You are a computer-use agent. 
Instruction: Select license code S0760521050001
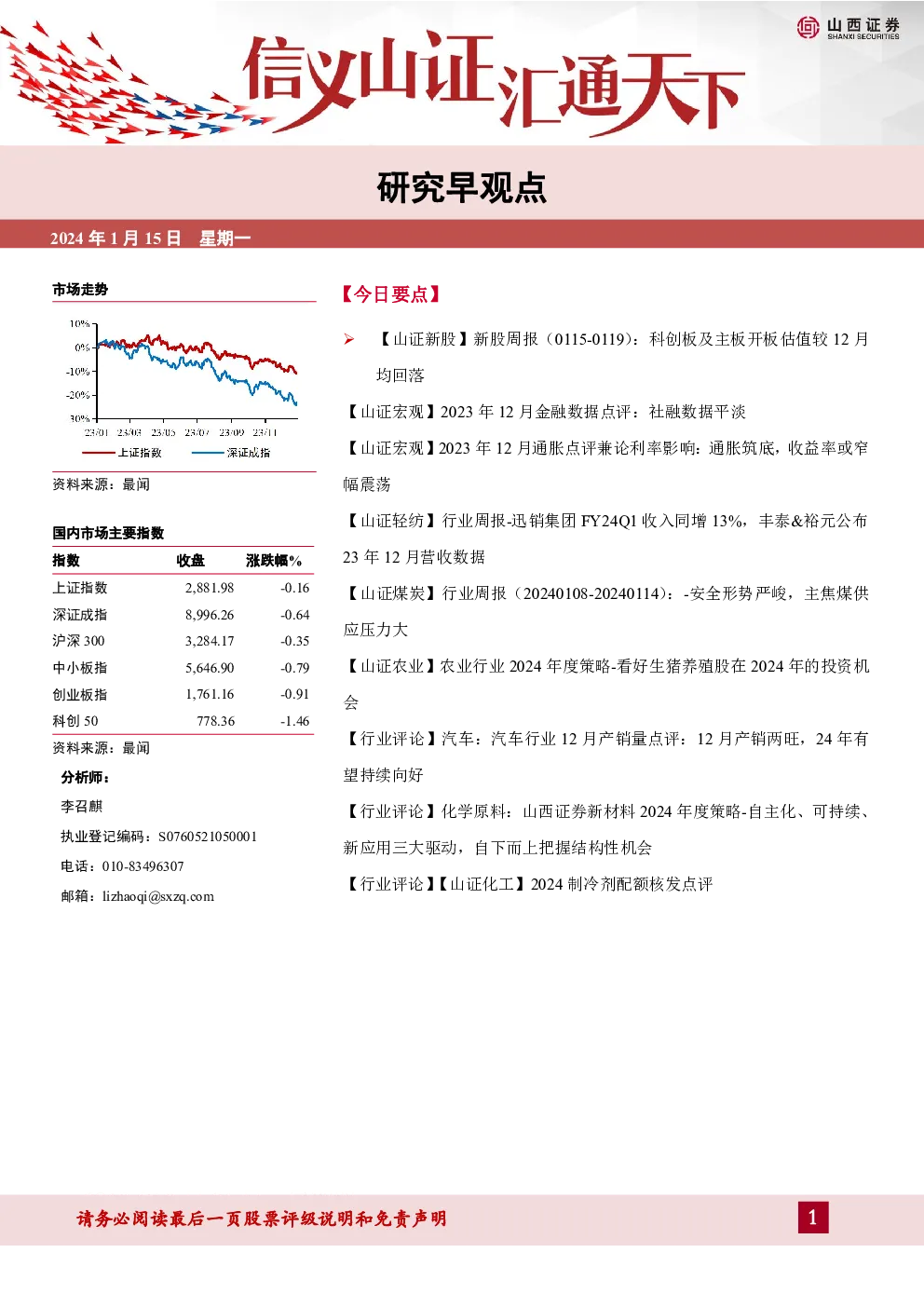[x=208, y=837]
